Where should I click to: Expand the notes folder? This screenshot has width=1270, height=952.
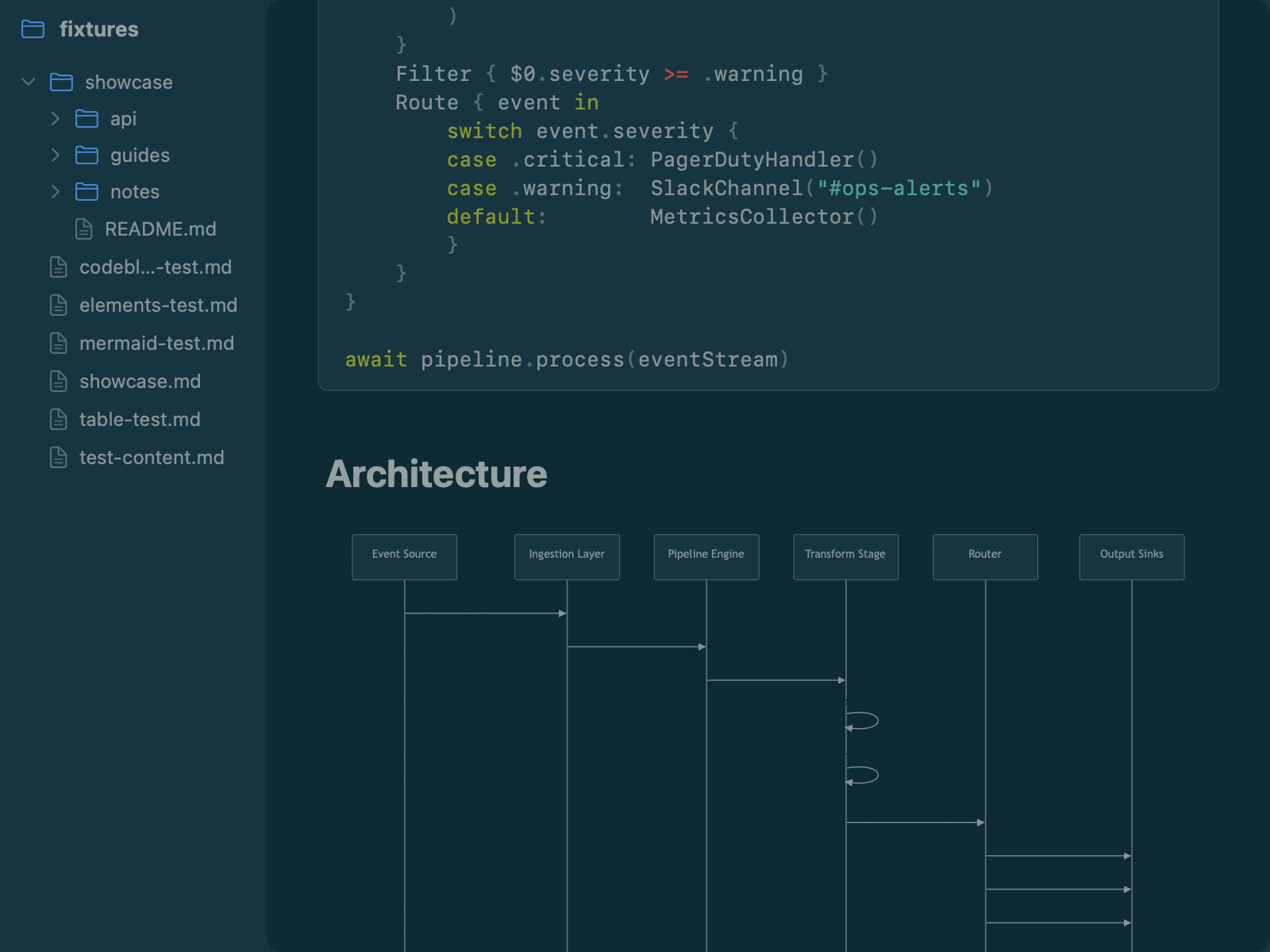click(x=55, y=191)
